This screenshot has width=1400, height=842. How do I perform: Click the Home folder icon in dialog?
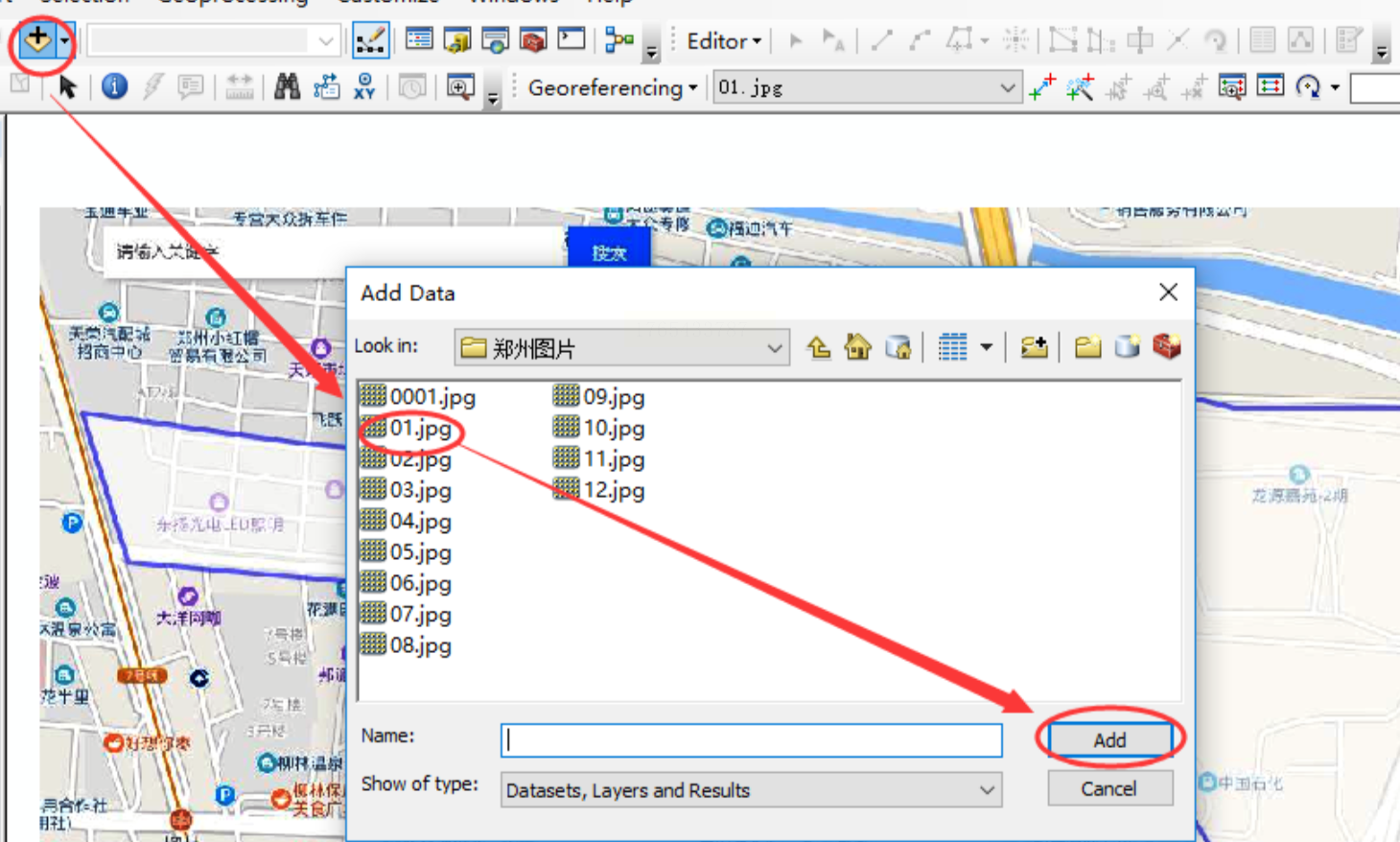click(857, 347)
